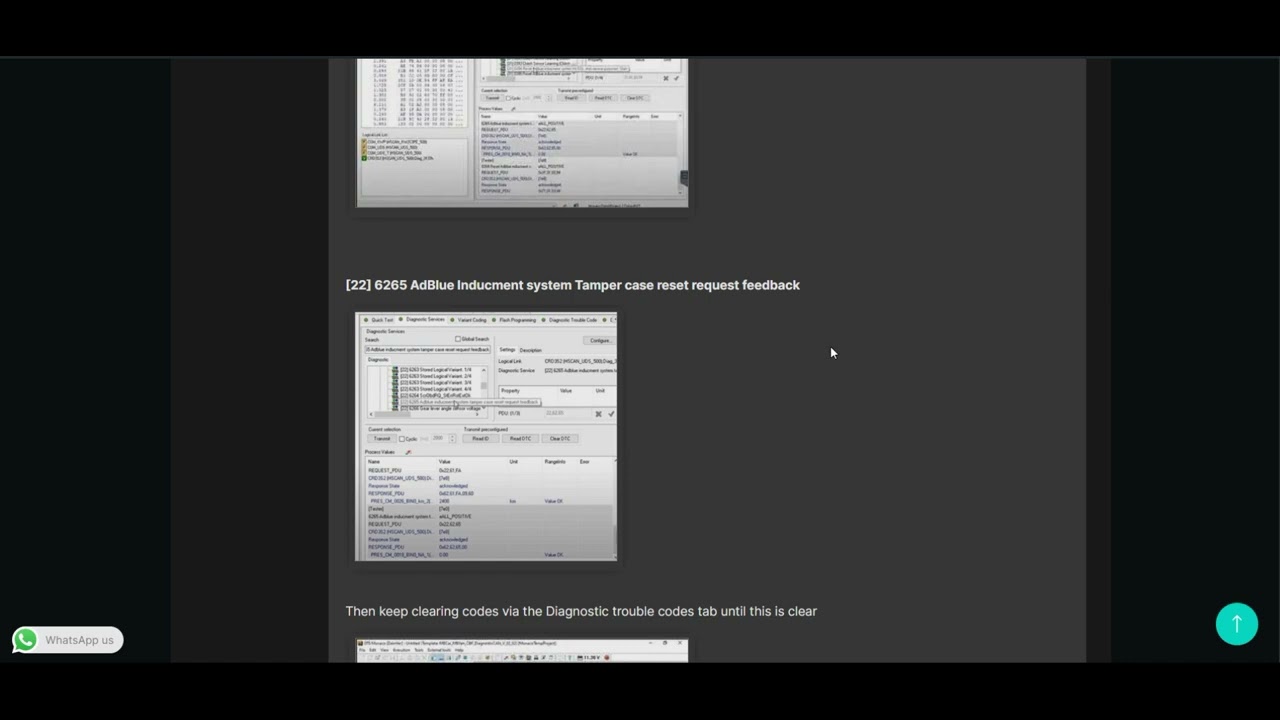The image size is (1280, 720).
Task: Click the Description tab in middle screenshot
Action: coord(531,350)
